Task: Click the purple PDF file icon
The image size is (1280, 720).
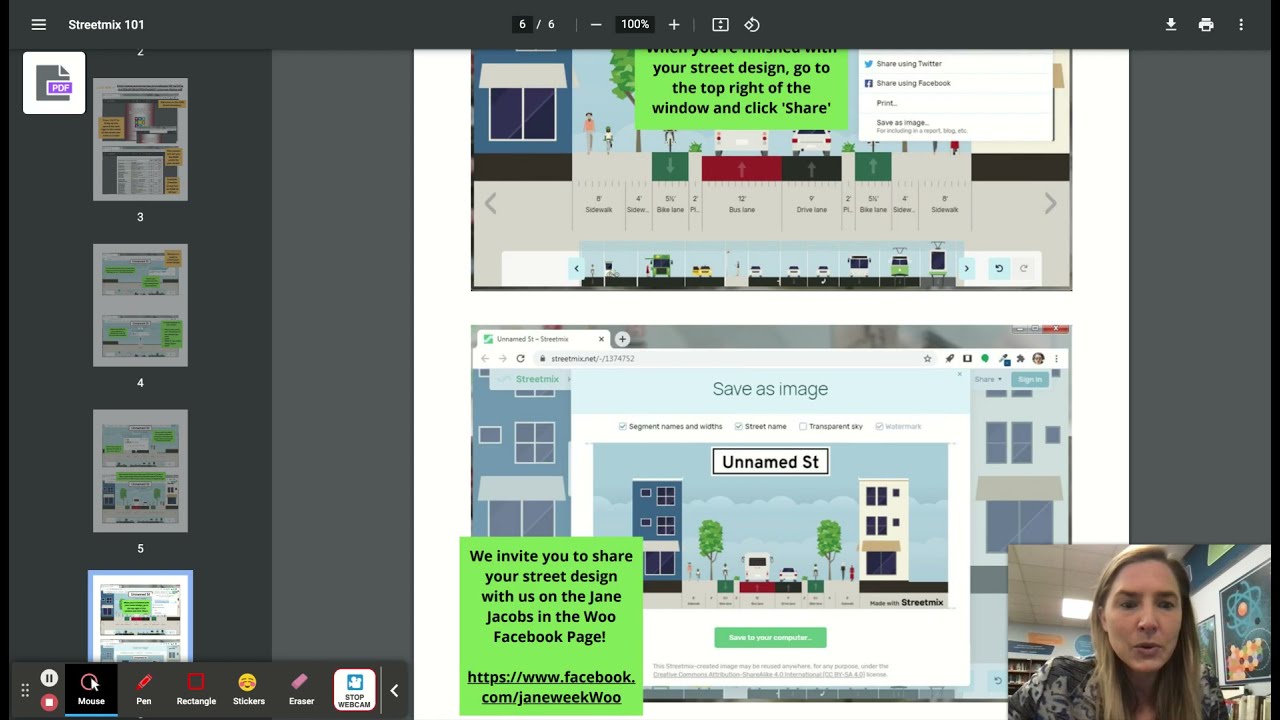Action: [x=54, y=82]
